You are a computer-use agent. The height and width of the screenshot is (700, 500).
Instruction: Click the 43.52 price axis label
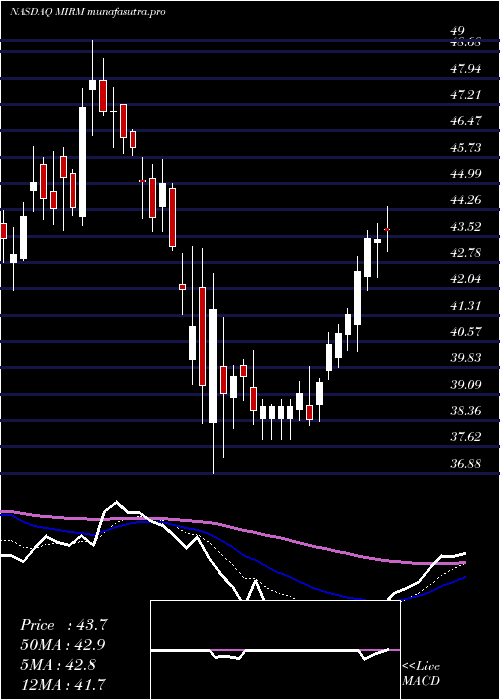(466, 226)
